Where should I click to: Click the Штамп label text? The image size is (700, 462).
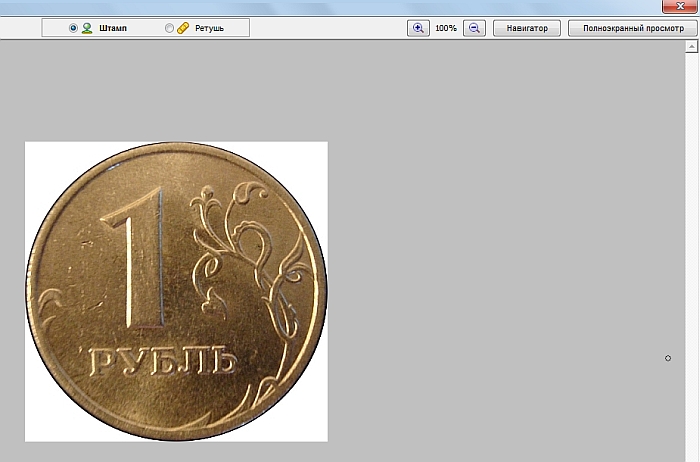[x=113, y=28]
